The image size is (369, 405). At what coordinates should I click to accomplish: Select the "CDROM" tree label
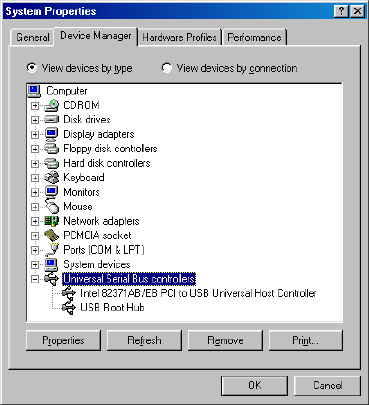(x=81, y=105)
